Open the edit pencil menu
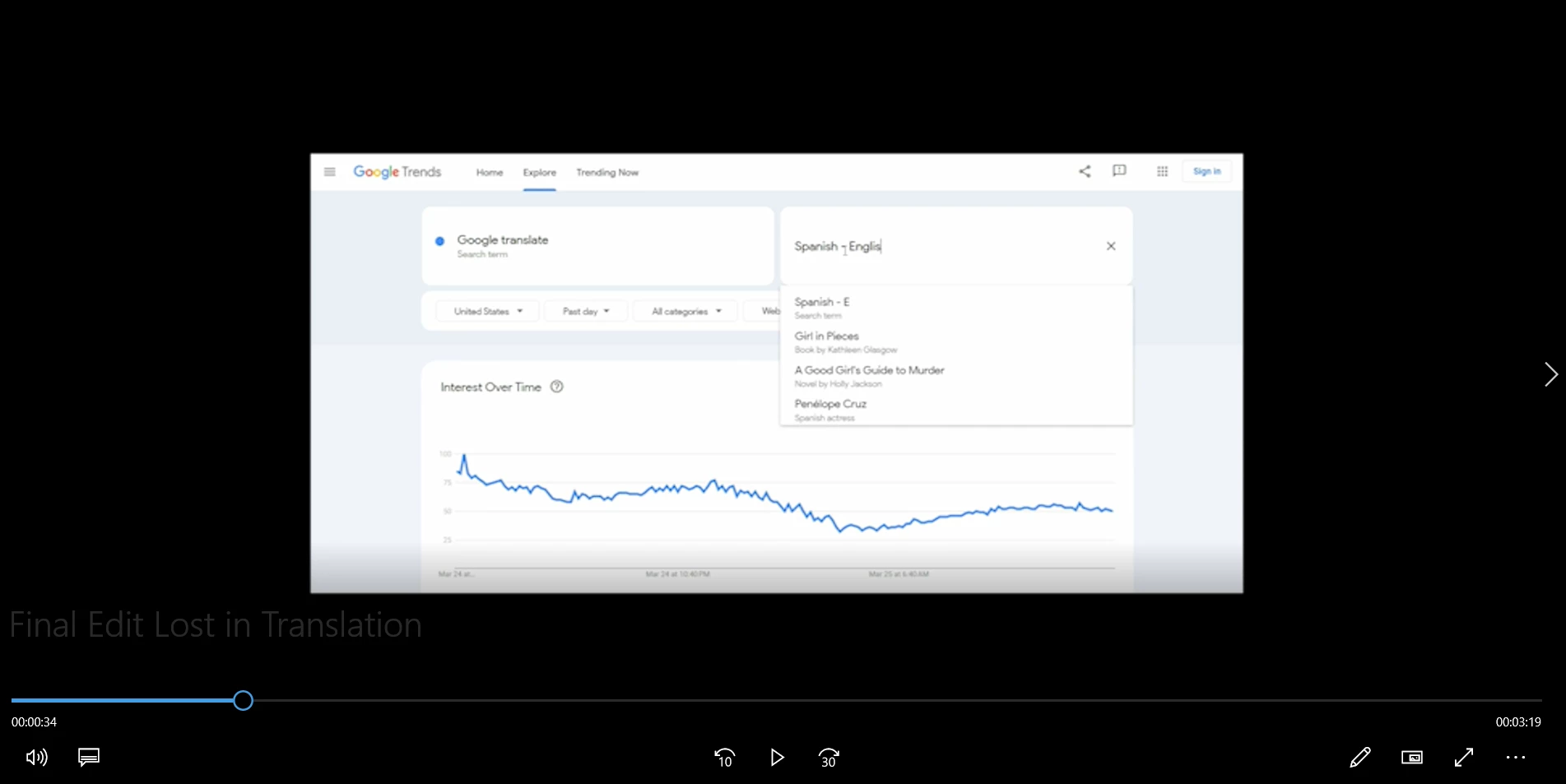The image size is (1566, 784). pyautogui.click(x=1360, y=758)
